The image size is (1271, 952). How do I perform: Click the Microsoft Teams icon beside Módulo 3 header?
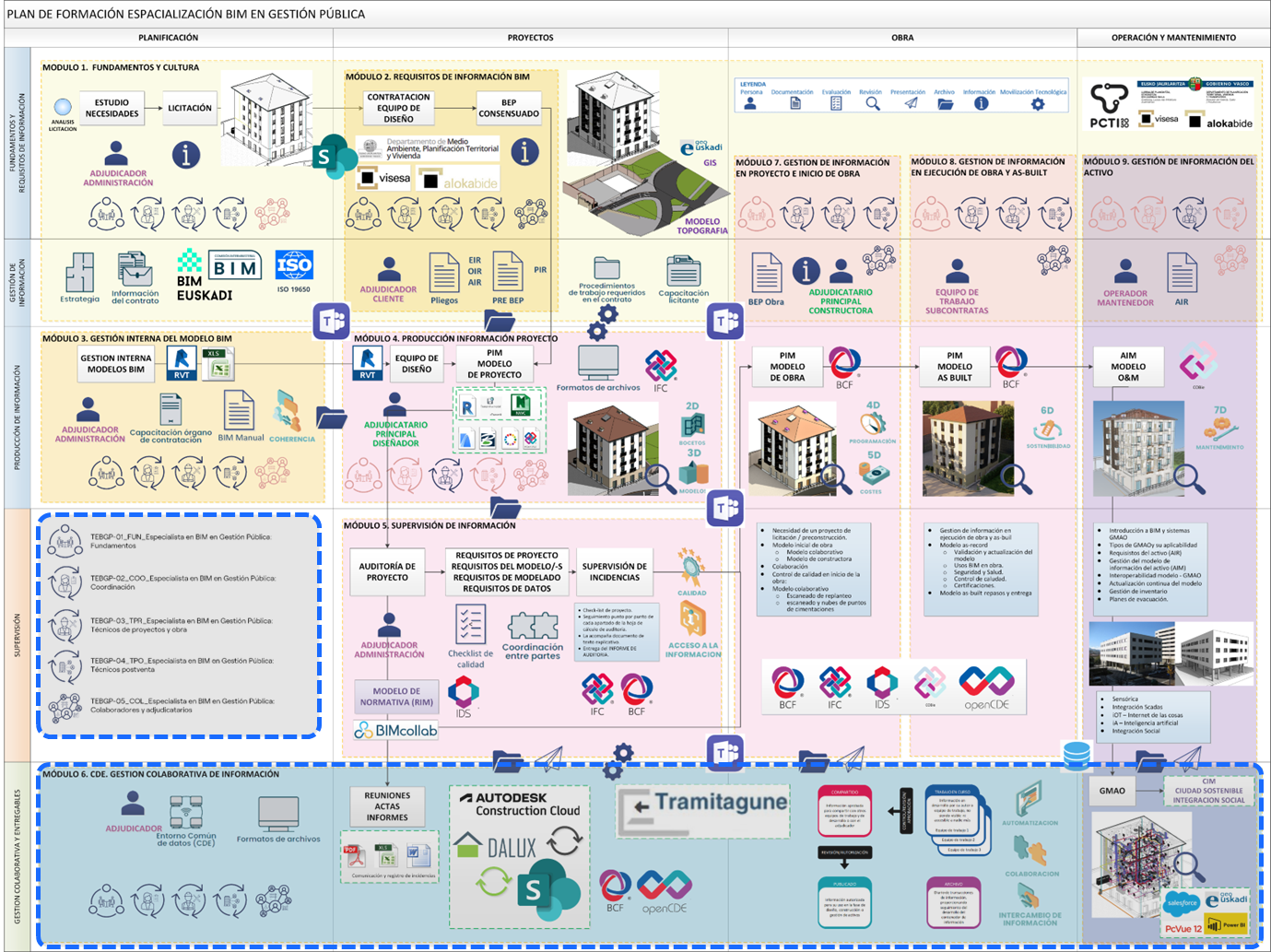point(331,321)
